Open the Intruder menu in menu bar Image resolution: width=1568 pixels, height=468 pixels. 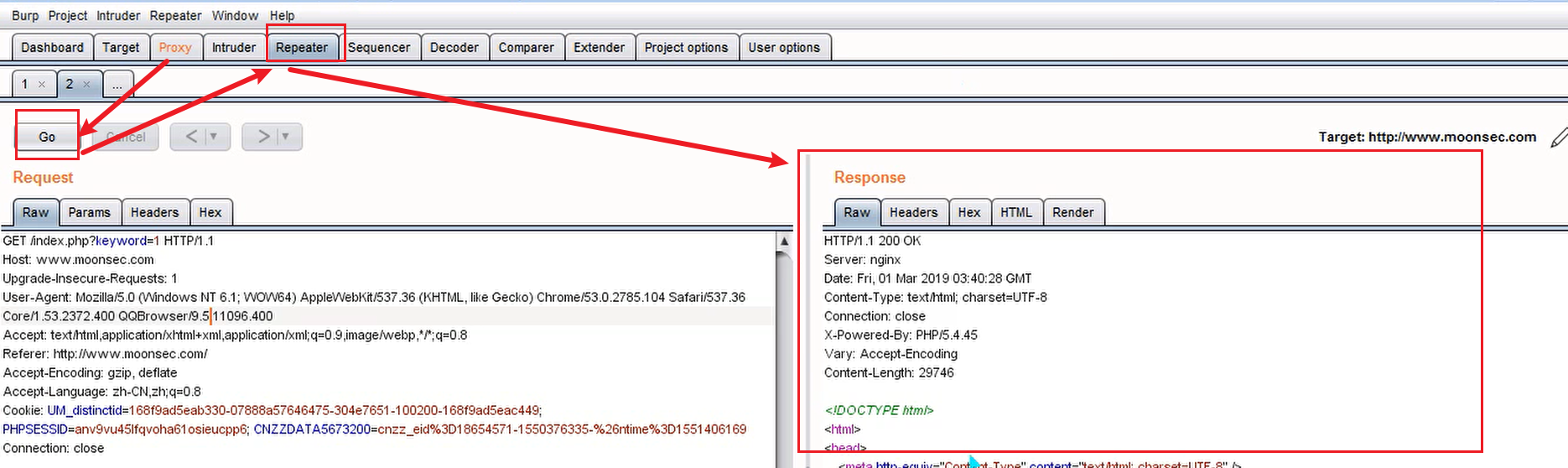(x=118, y=15)
